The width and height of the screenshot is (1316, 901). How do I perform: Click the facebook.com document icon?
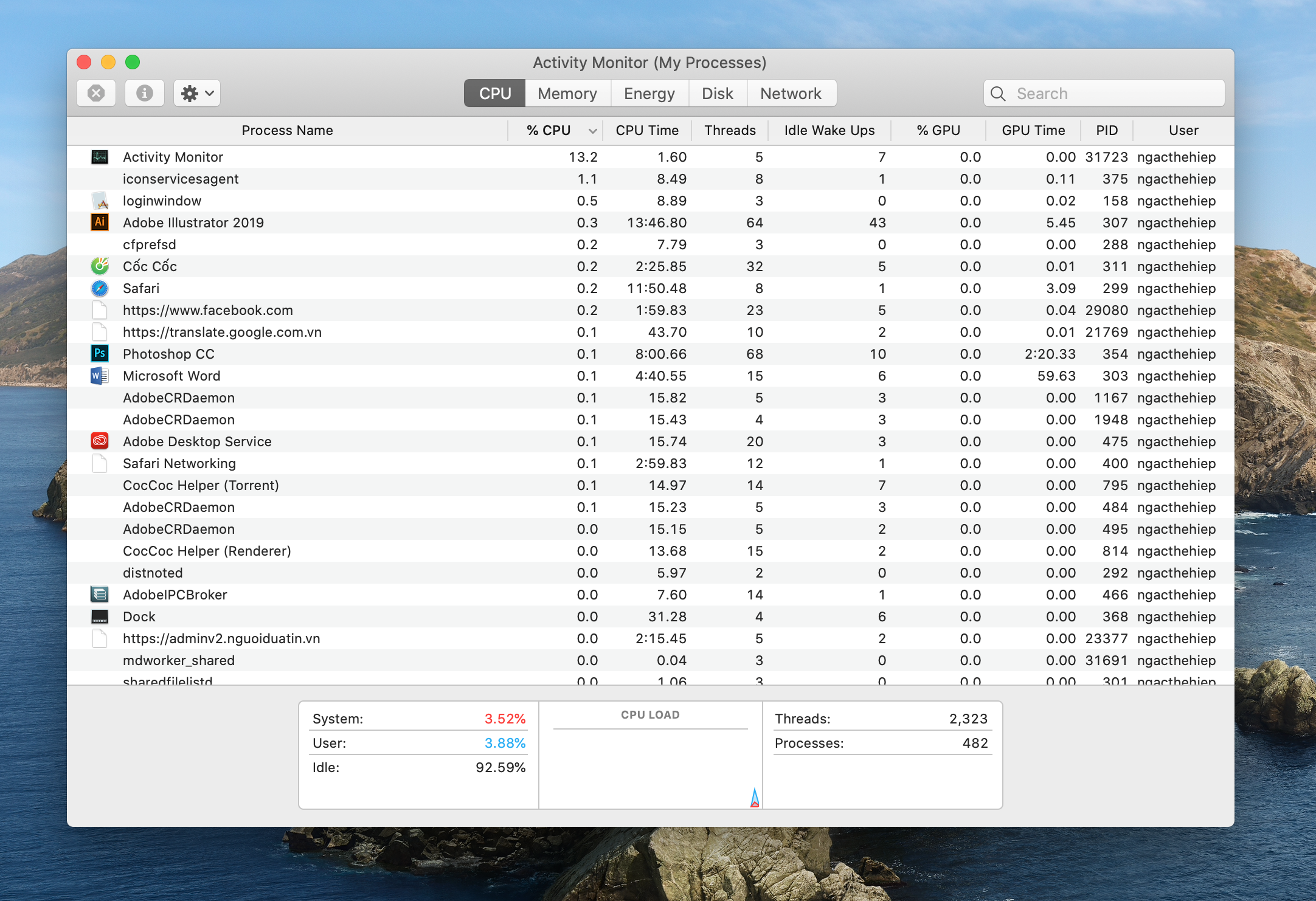(x=100, y=310)
